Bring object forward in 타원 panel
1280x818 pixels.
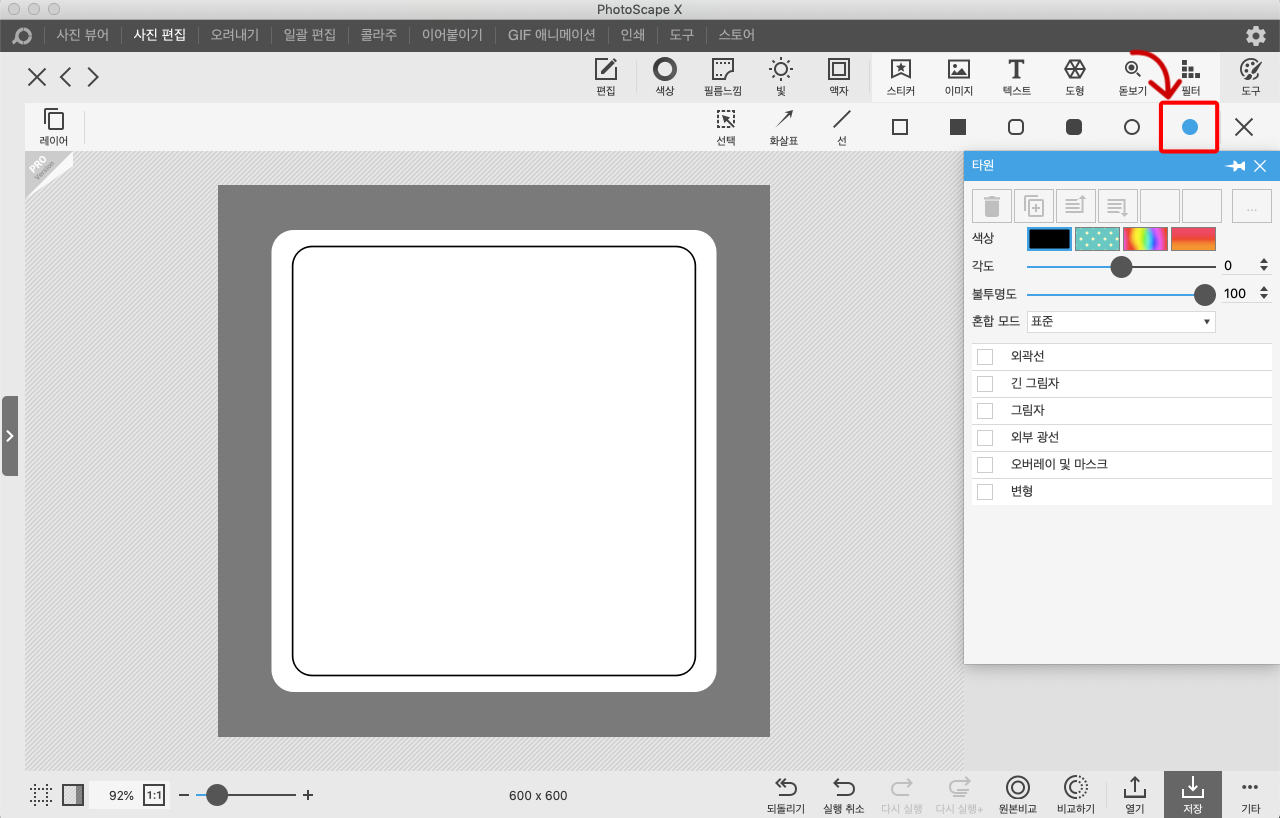pos(1076,206)
